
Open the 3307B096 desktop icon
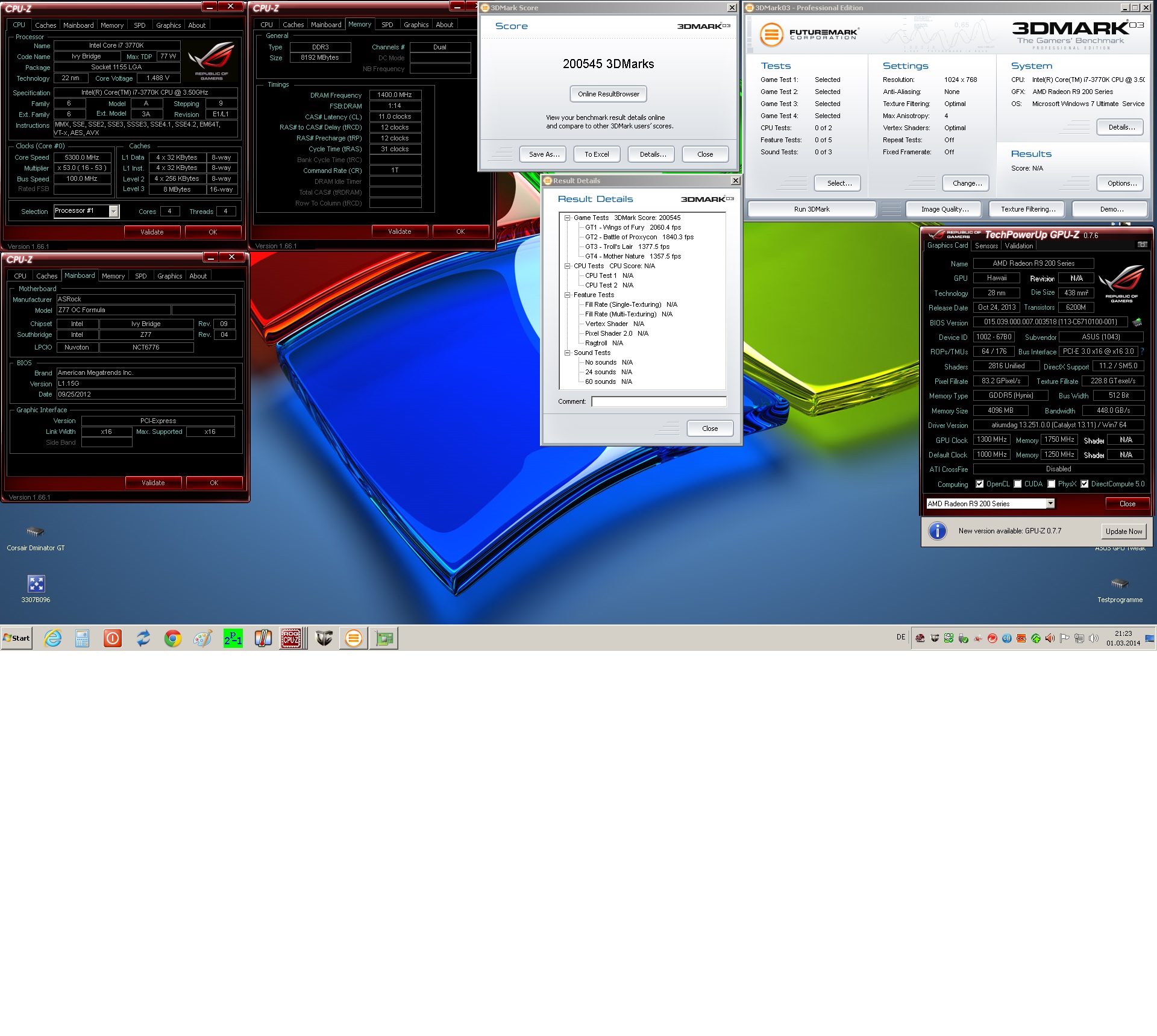coord(36,589)
